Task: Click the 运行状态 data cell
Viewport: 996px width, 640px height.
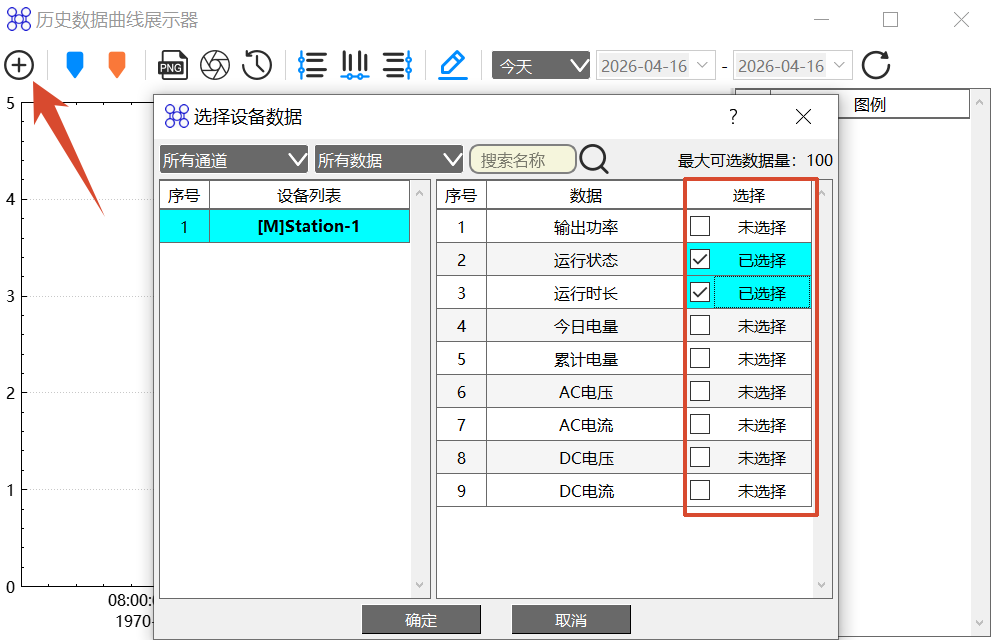Action: [x=586, y=260]
